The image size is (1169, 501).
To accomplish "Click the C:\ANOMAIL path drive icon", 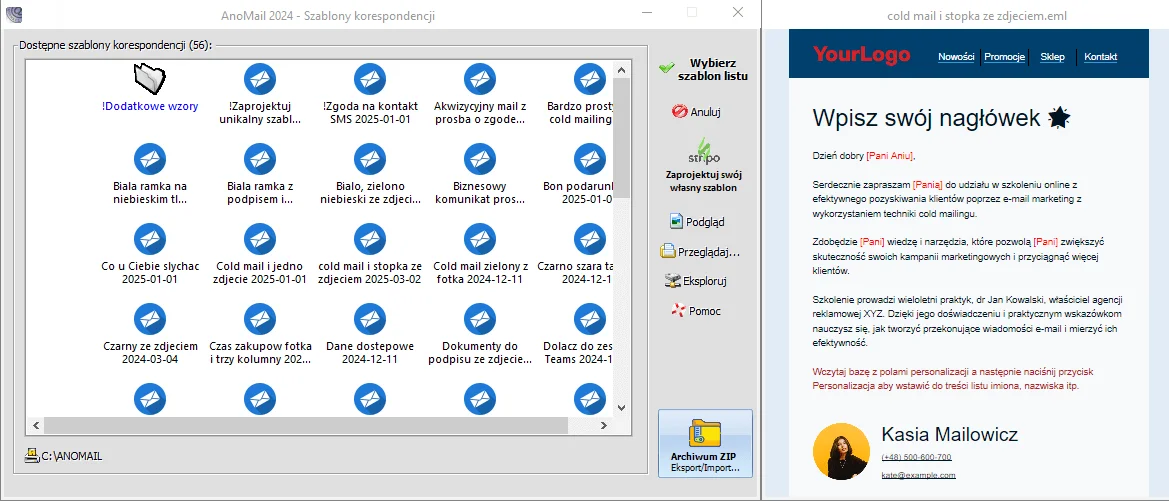I will (31, 456).
